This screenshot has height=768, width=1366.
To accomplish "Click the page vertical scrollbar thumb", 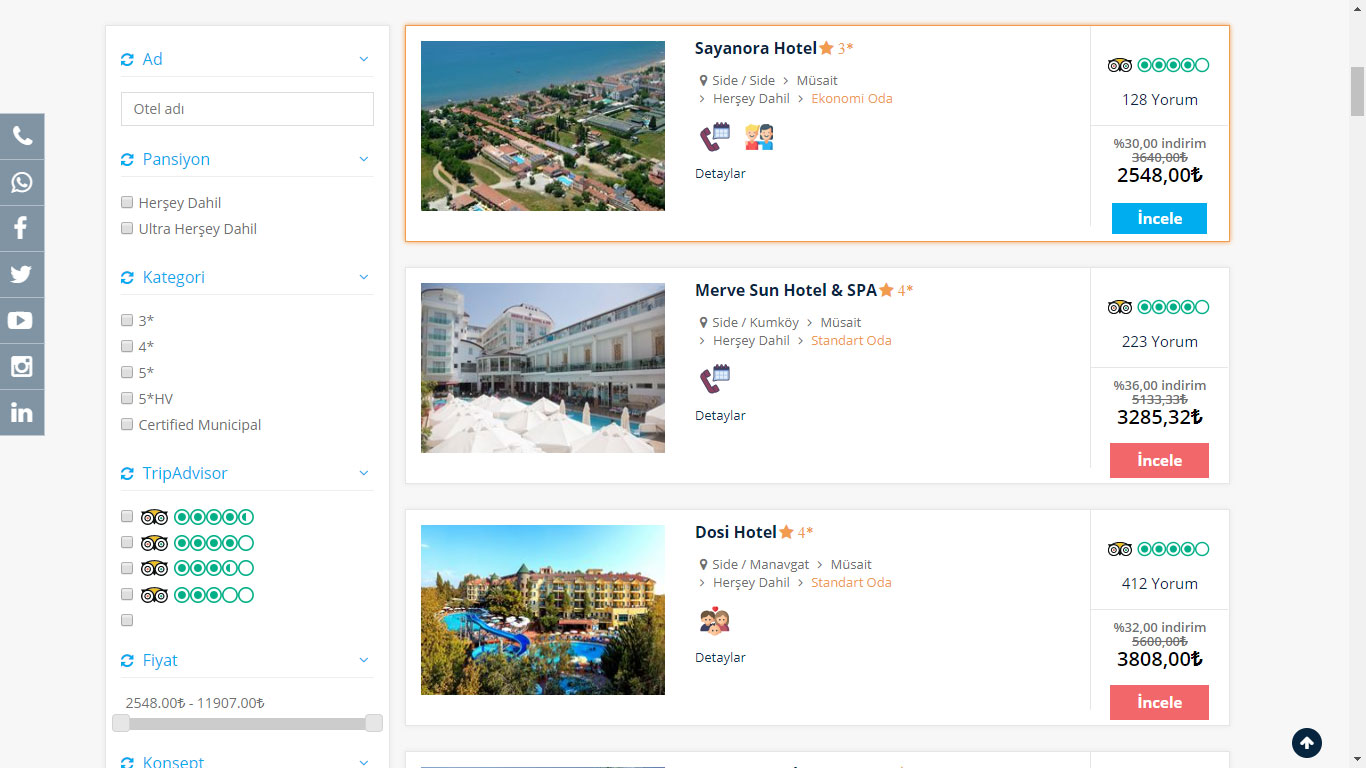I will point(1357,92).
